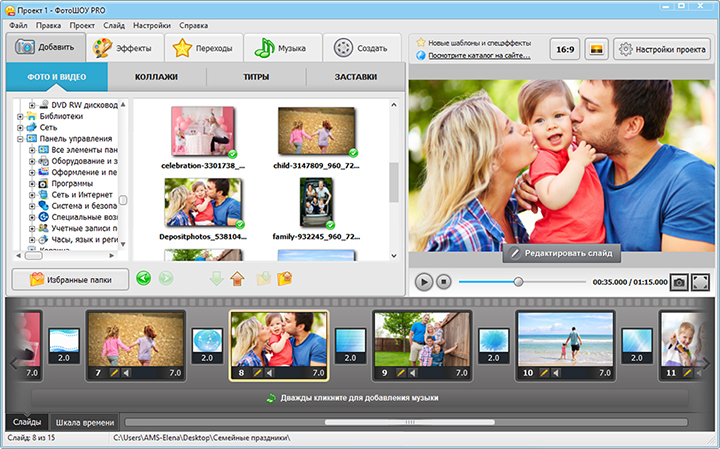Screen dimensions: 720x449
Task: Open the Добавить tab
Action: click(x=45, y=47)
